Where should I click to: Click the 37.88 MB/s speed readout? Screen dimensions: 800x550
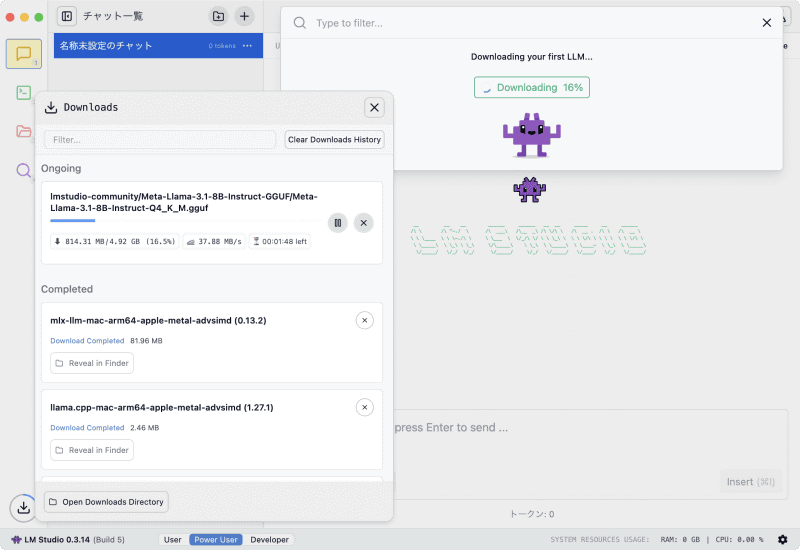coord(214,241)
